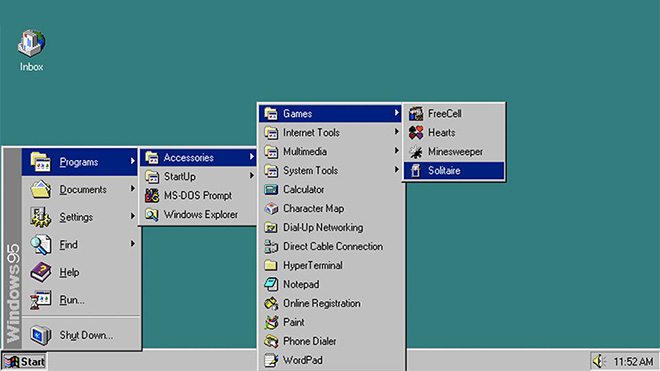Open the Accessories menu entry
Screen dimensions: 660x371
click(198, 157)
